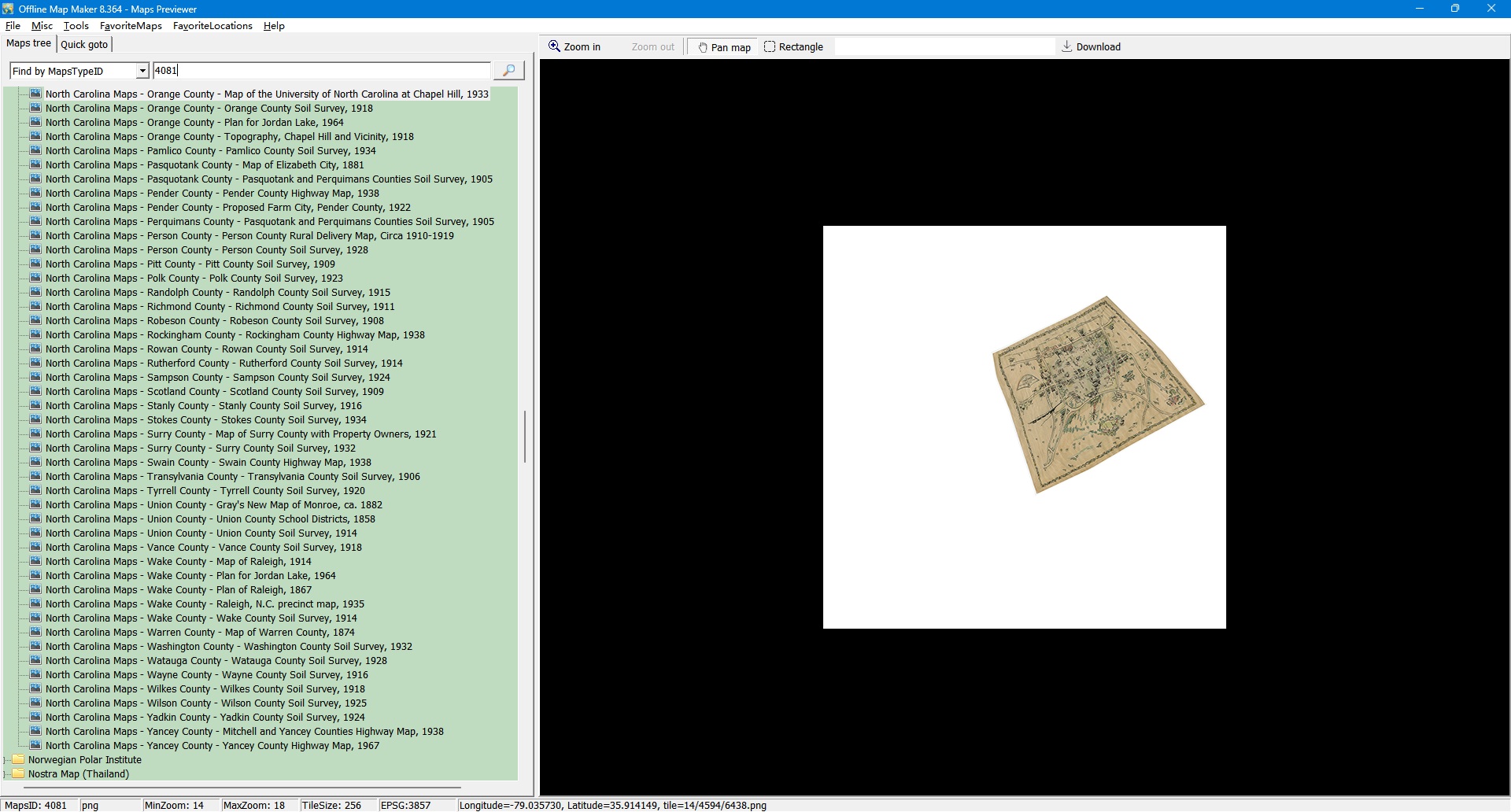Expand the Nostra Map (Thailand) node

click(x=7, y=774)
